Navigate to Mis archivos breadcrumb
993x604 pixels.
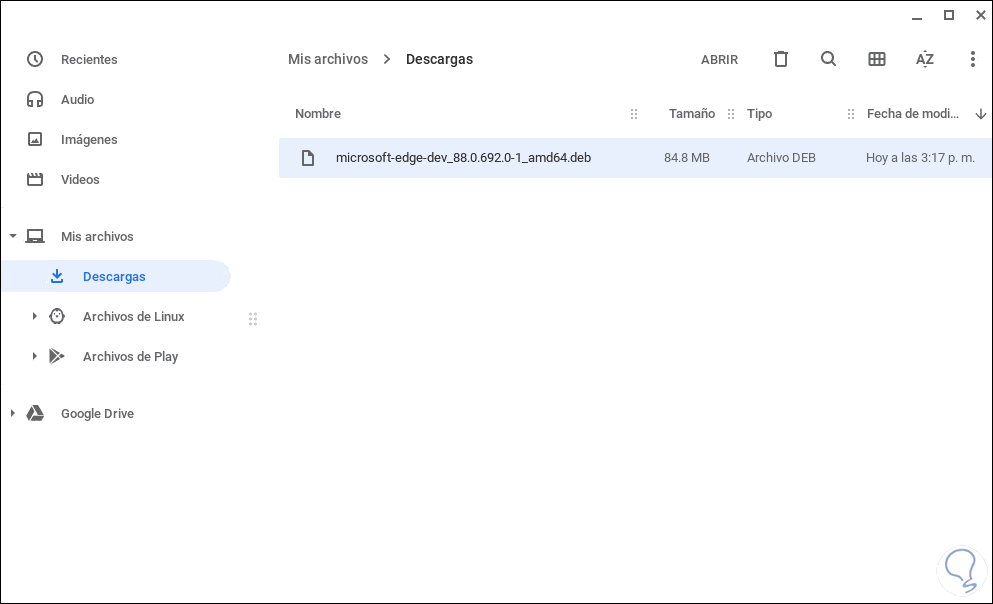(x=328, y=59)
